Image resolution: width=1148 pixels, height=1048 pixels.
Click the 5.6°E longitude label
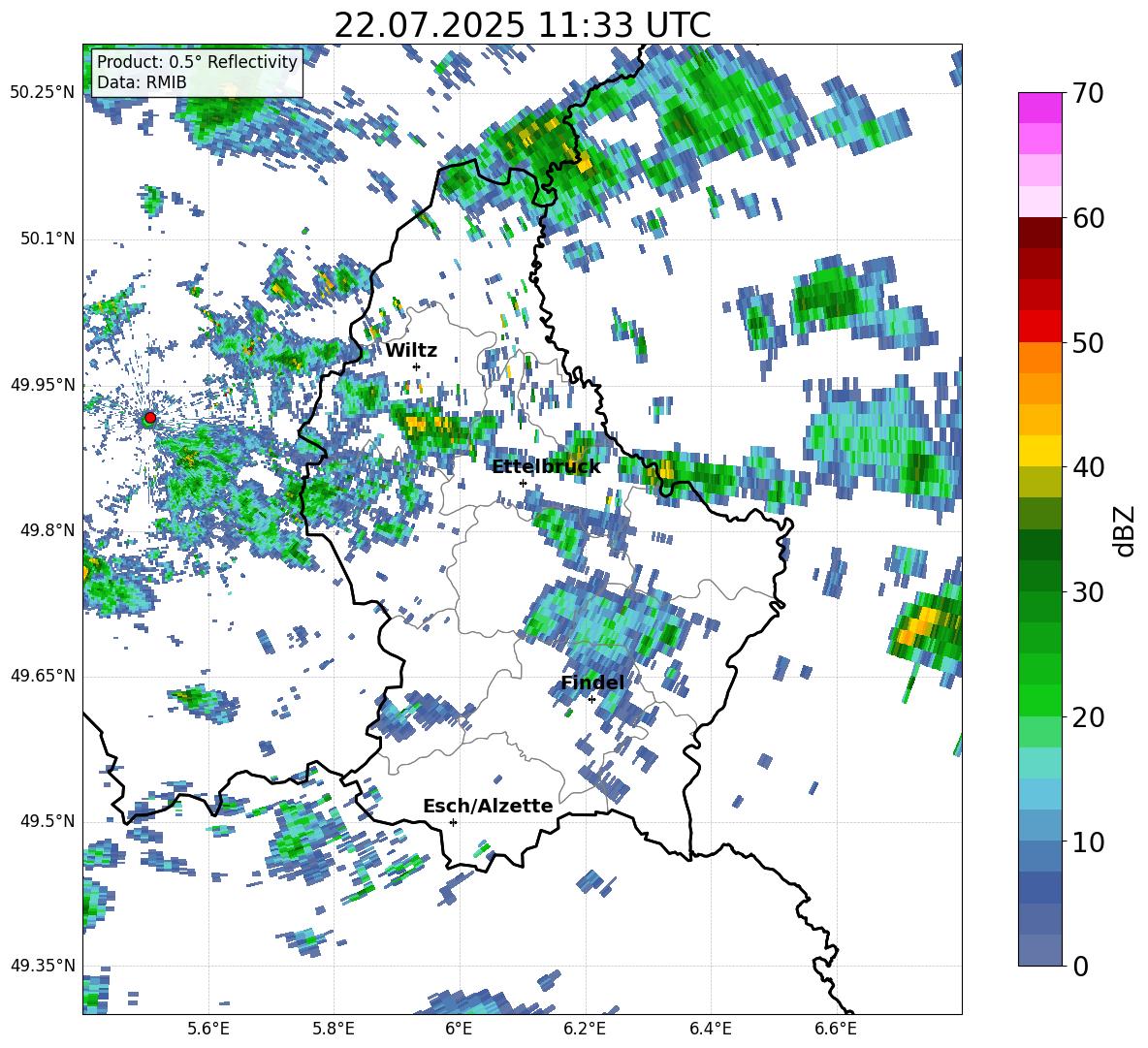208,1029
